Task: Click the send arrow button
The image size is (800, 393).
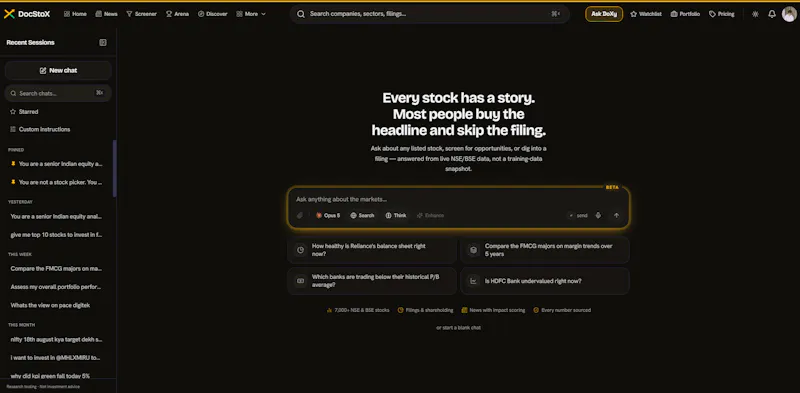Action: click(616, 215)
